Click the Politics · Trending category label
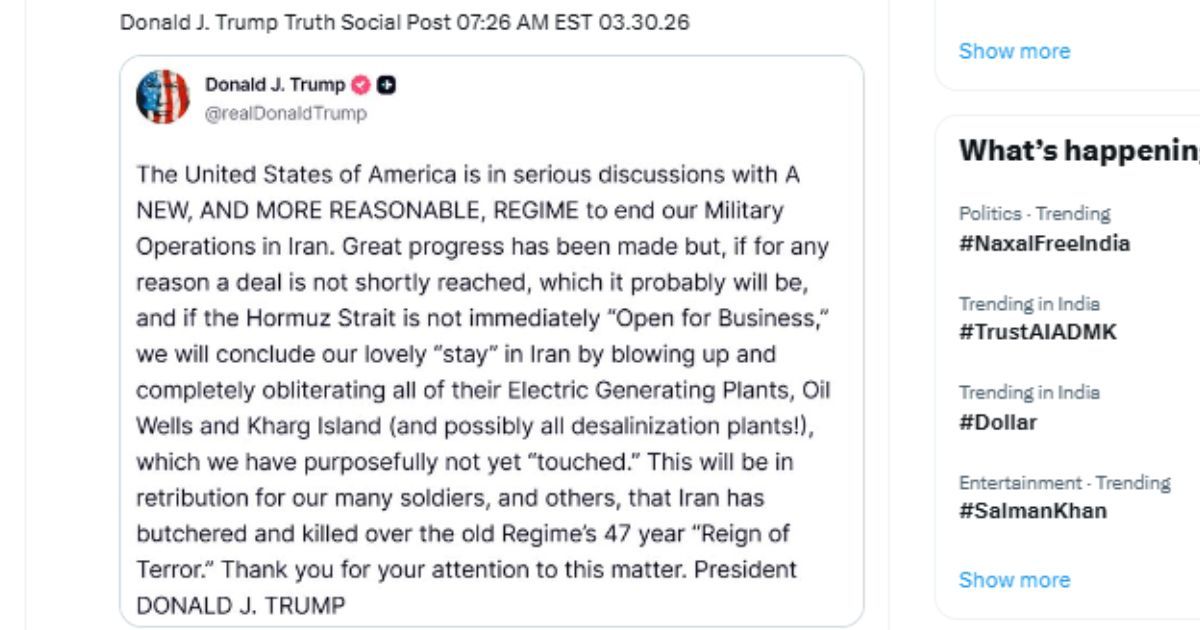 tap(1034, 214)
